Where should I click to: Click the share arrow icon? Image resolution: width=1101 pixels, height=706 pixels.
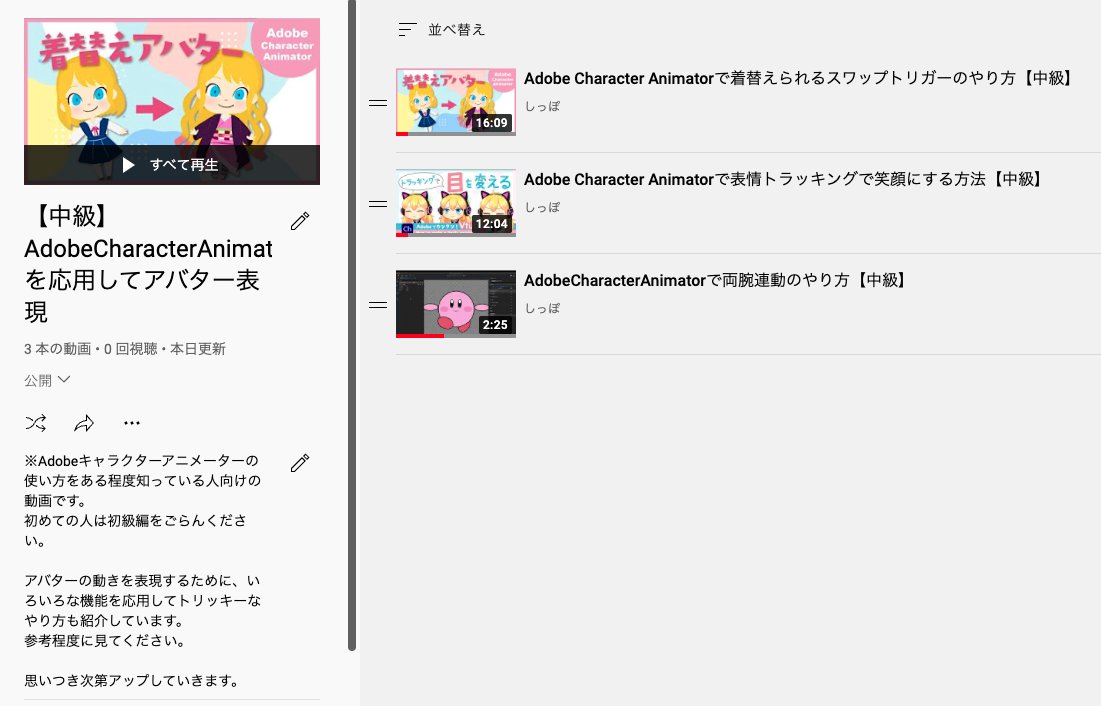84,423
